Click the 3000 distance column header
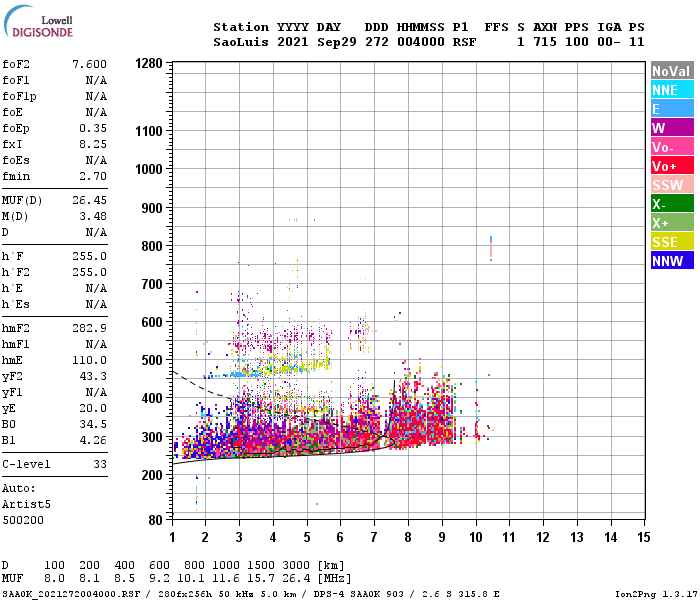Viewport: 700px width, 600px height. [x=296, y=566]
